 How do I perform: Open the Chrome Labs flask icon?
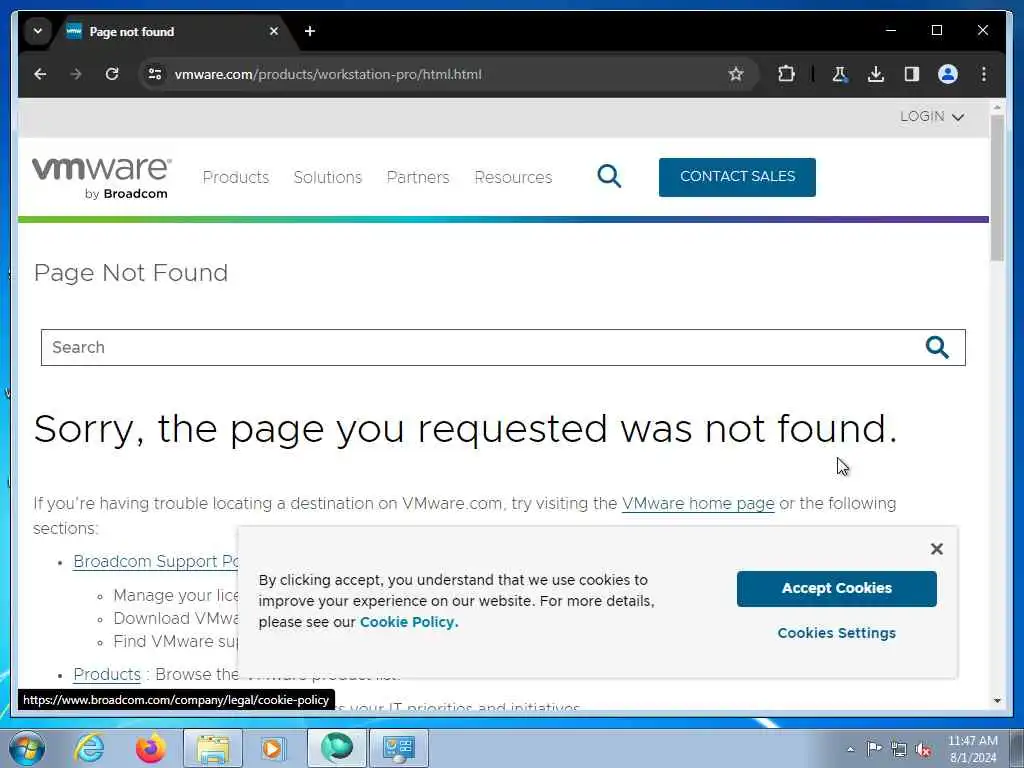[840, 74]
